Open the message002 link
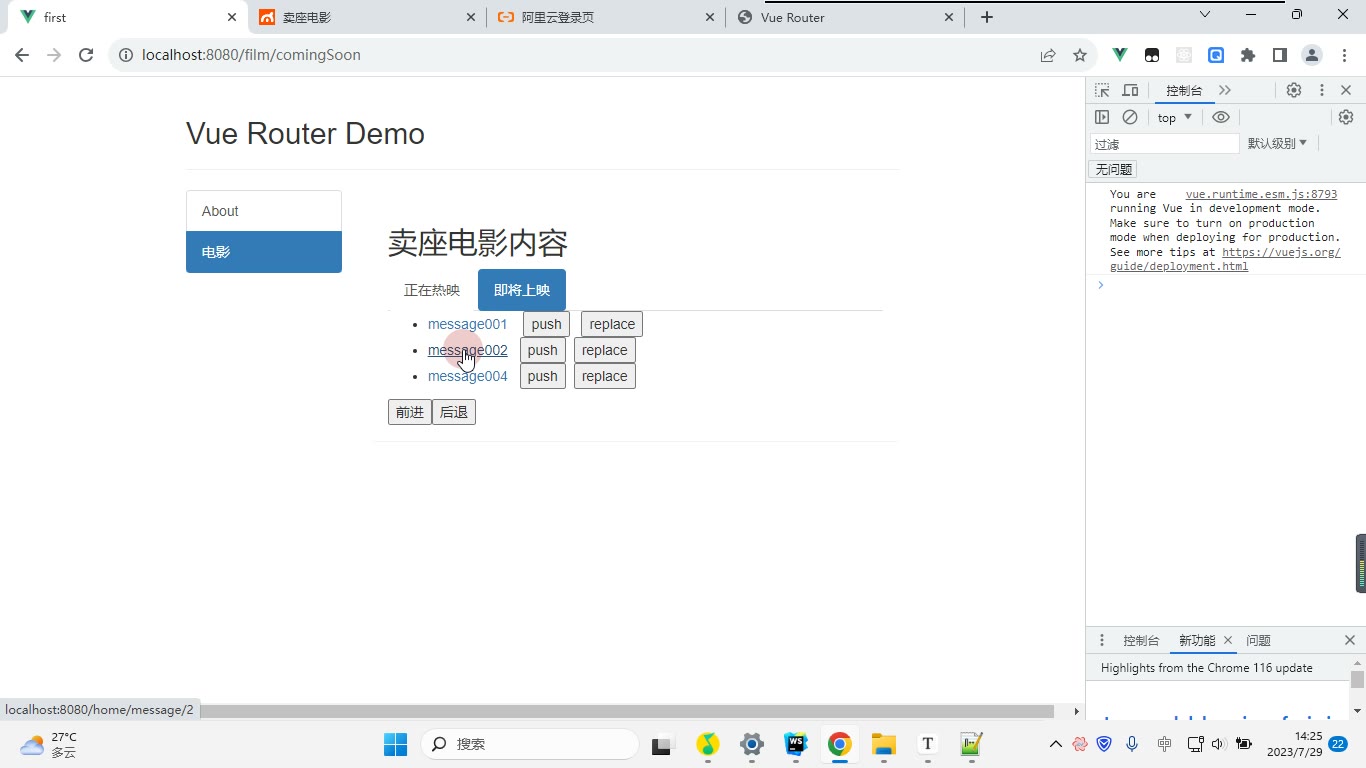Screen dimensions: 1366x768 click(468, 350)
